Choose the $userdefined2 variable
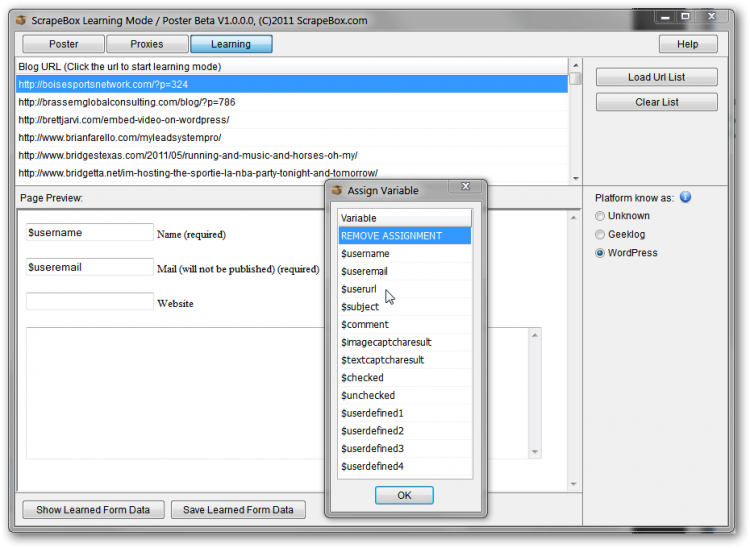This screenshot has height=548, width=750. 405,430
